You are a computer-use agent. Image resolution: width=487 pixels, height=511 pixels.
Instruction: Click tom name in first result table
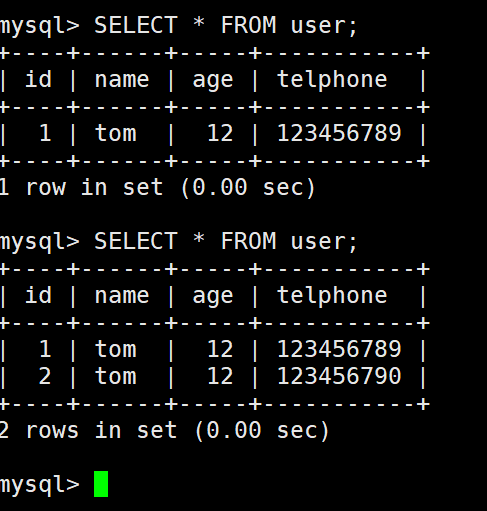(116, 133)
